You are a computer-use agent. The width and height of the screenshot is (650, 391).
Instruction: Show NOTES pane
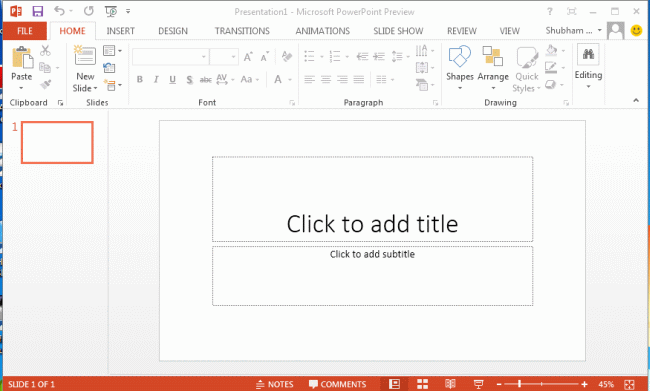(274, 384)
